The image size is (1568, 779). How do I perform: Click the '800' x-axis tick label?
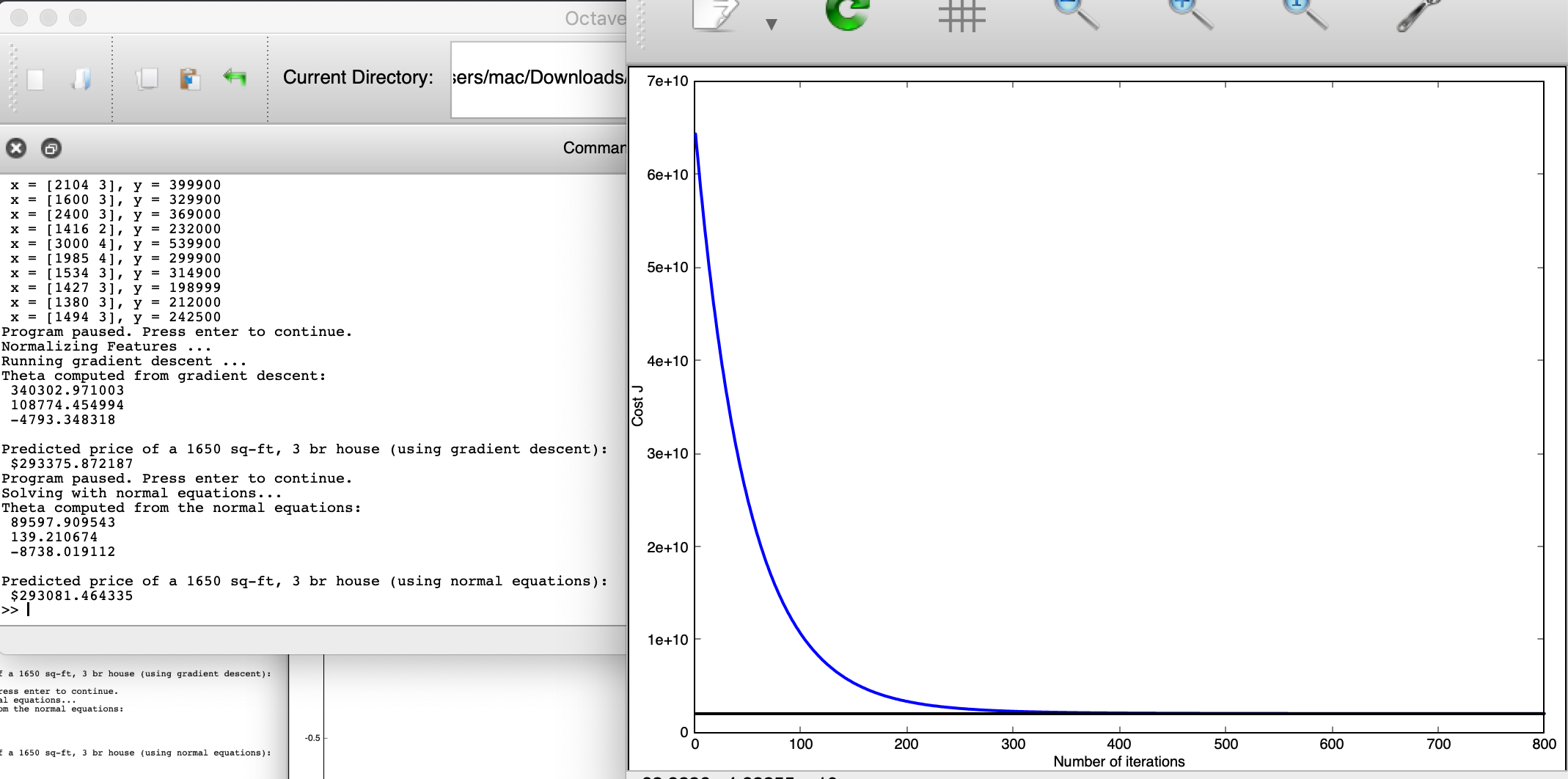1544,744
